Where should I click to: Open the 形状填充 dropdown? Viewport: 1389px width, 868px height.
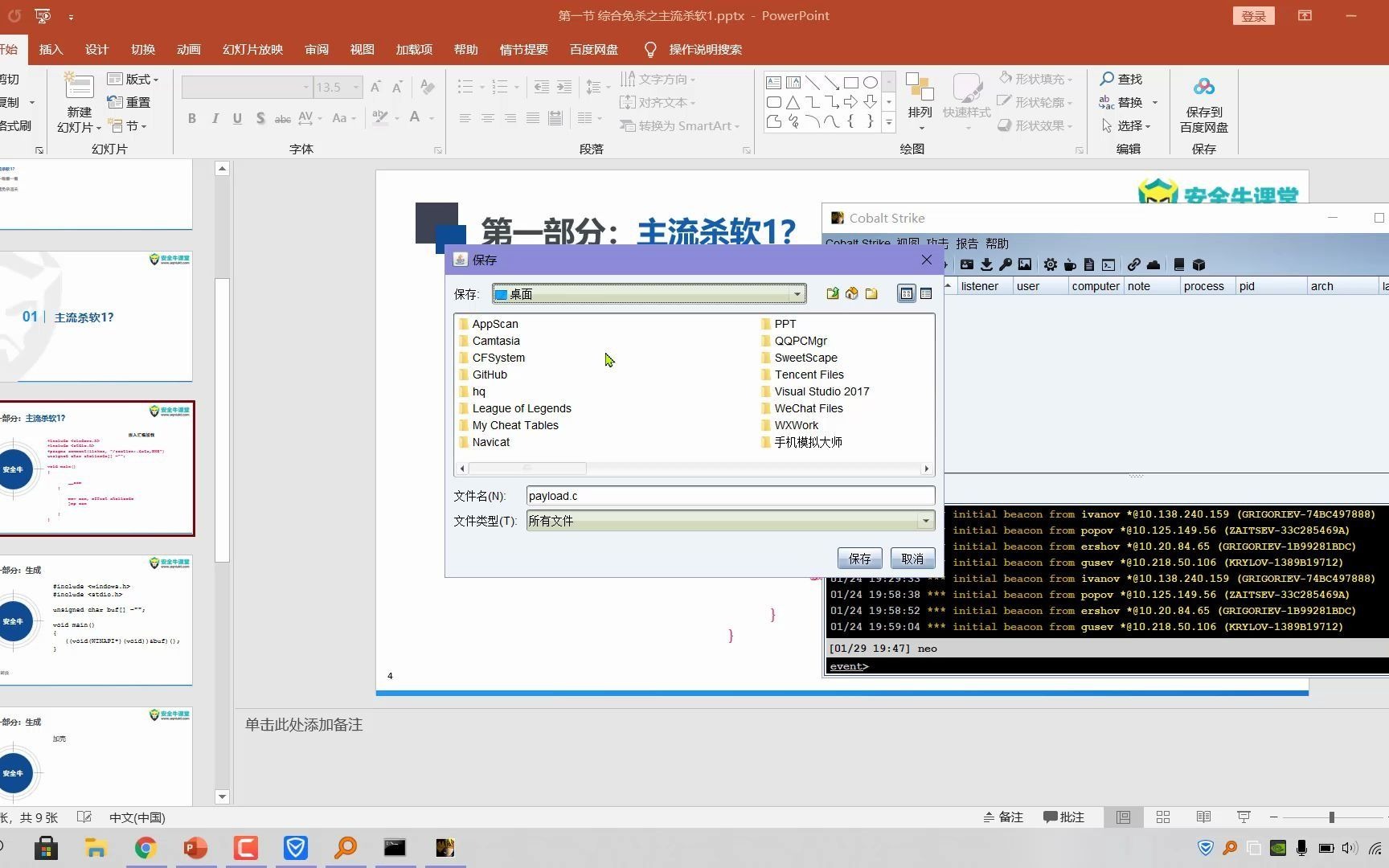(x=1036, y=79)
